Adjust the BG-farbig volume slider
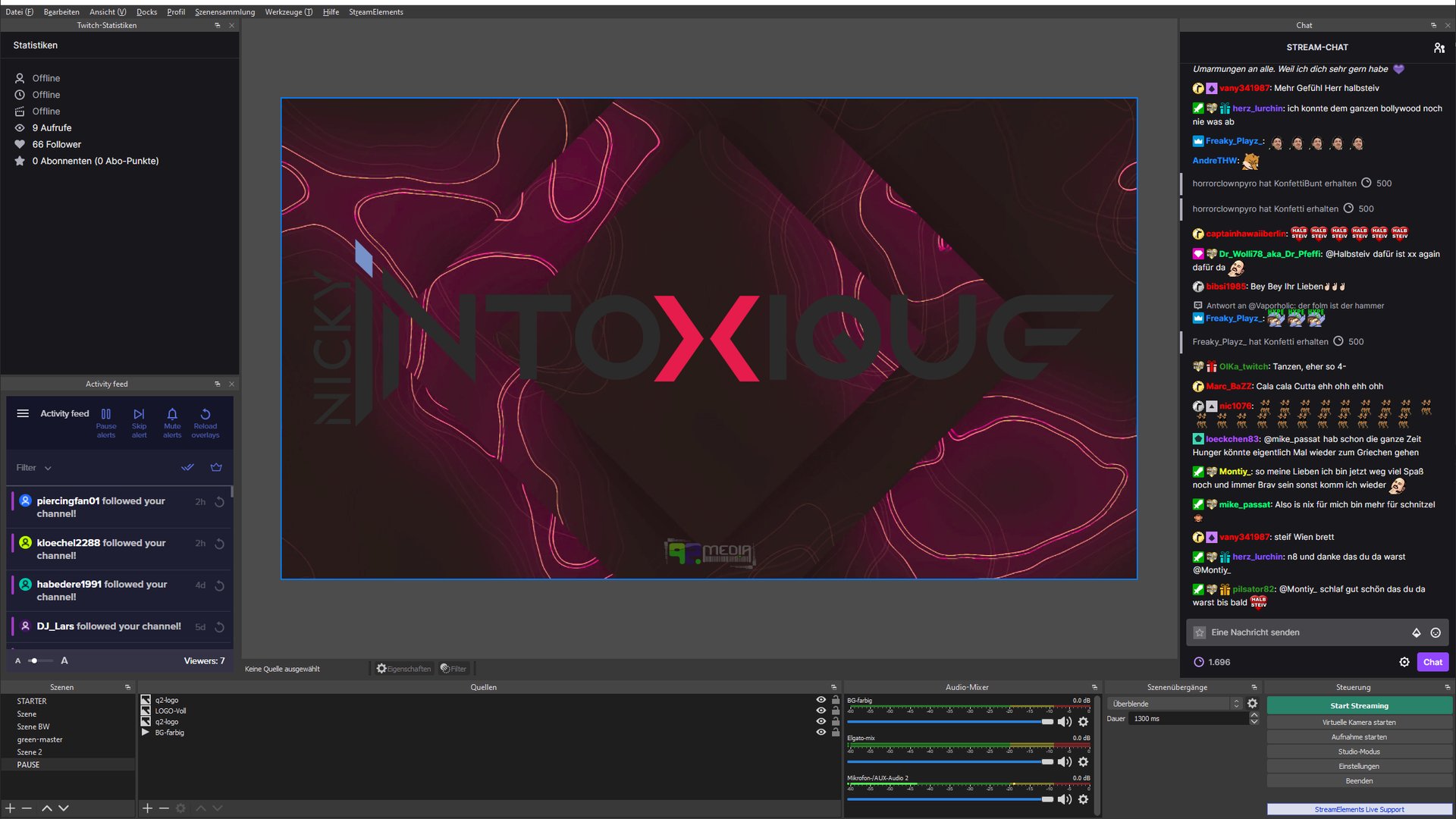The image size is (1456, 819). click(x=950, y=722)
